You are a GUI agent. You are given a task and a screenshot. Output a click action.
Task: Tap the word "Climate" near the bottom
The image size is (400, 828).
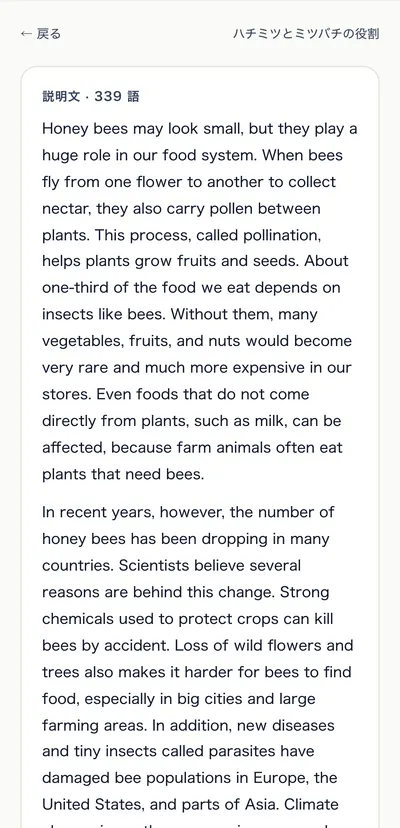(313, 804)
